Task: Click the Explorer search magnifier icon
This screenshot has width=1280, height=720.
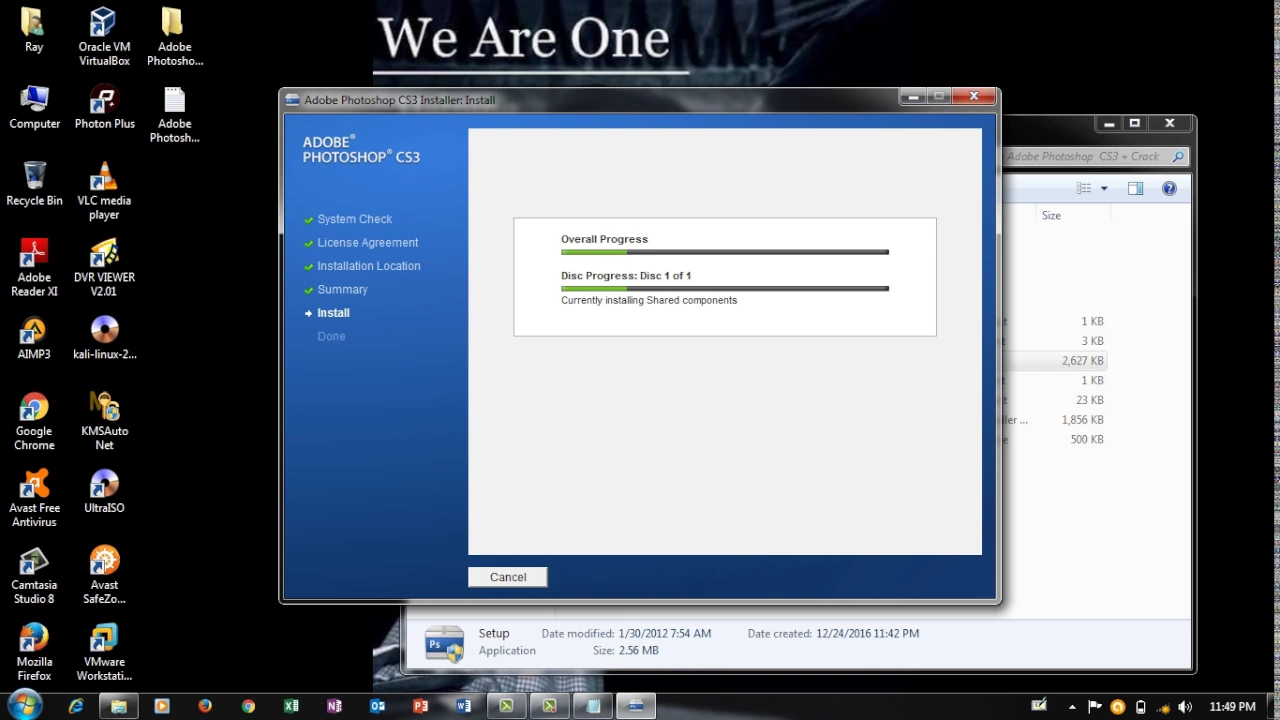Action: click(1178, 157)
